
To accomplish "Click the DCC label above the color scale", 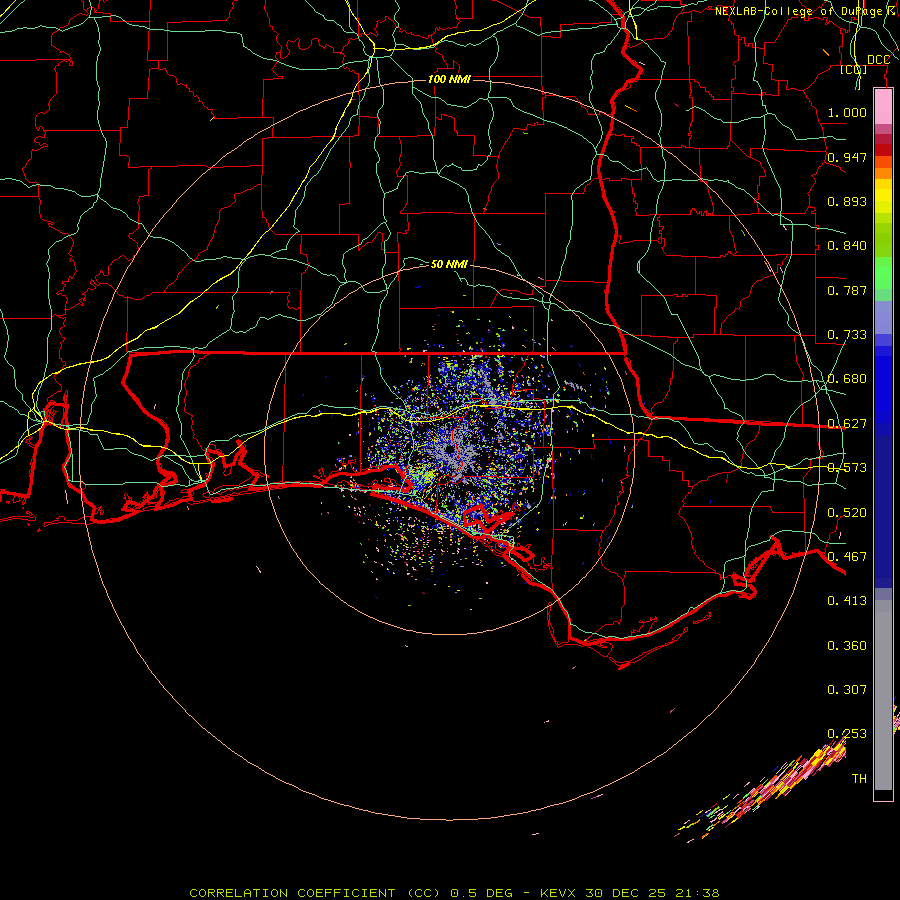I will tap(878, 60).
